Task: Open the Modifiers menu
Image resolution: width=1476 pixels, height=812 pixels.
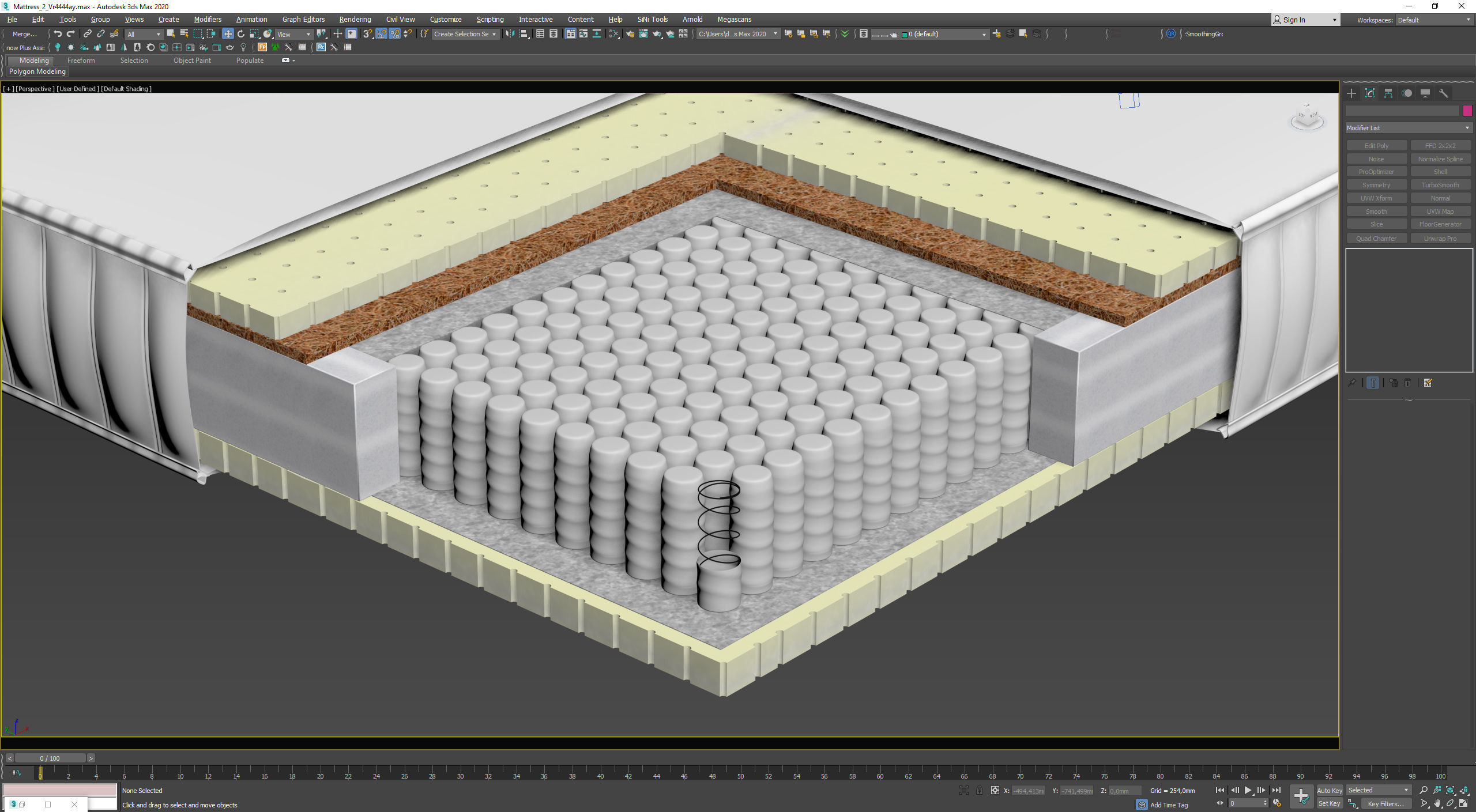Action: coord(208,20)
